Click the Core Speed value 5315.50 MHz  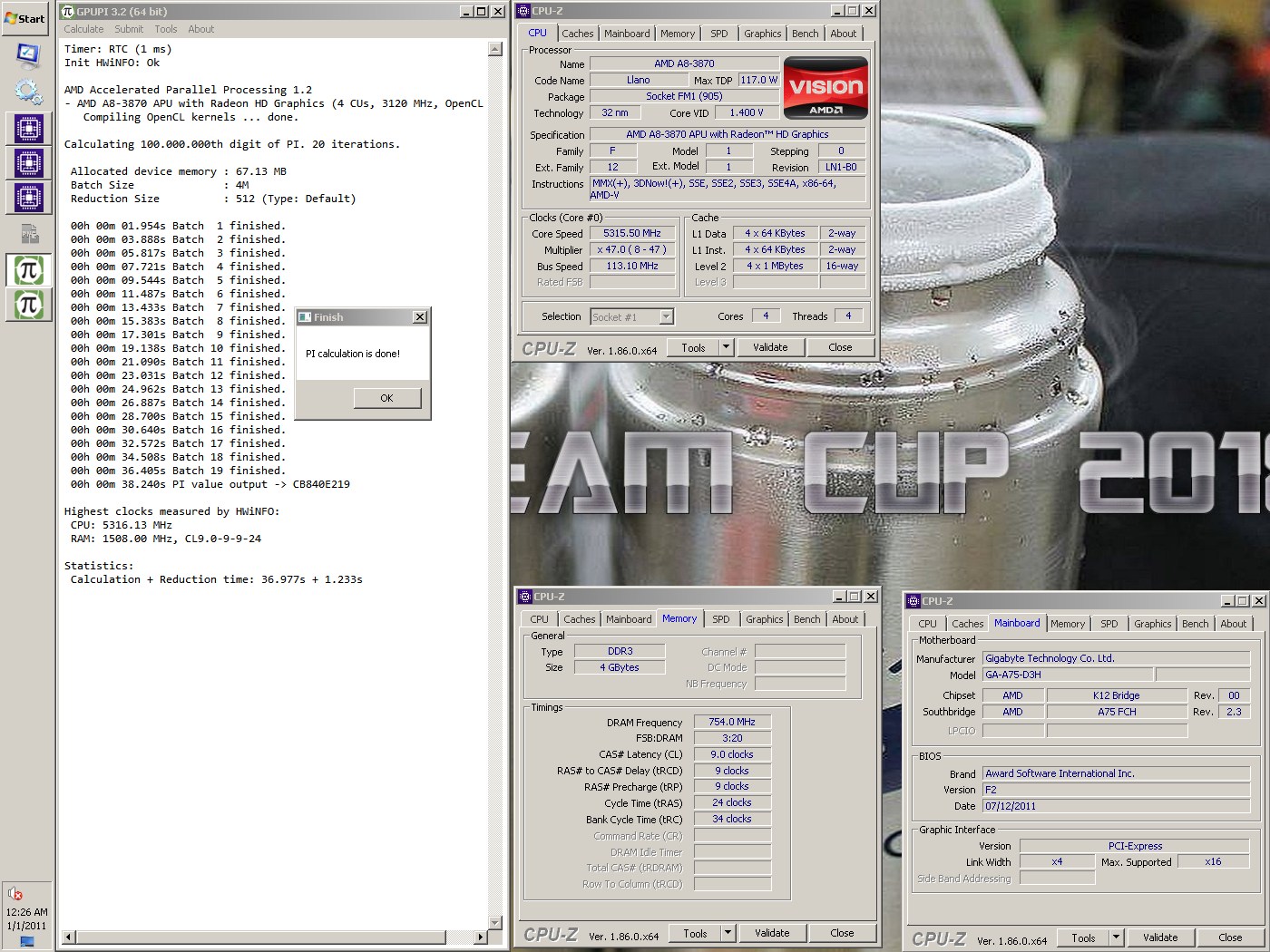(x=632, y=233)
